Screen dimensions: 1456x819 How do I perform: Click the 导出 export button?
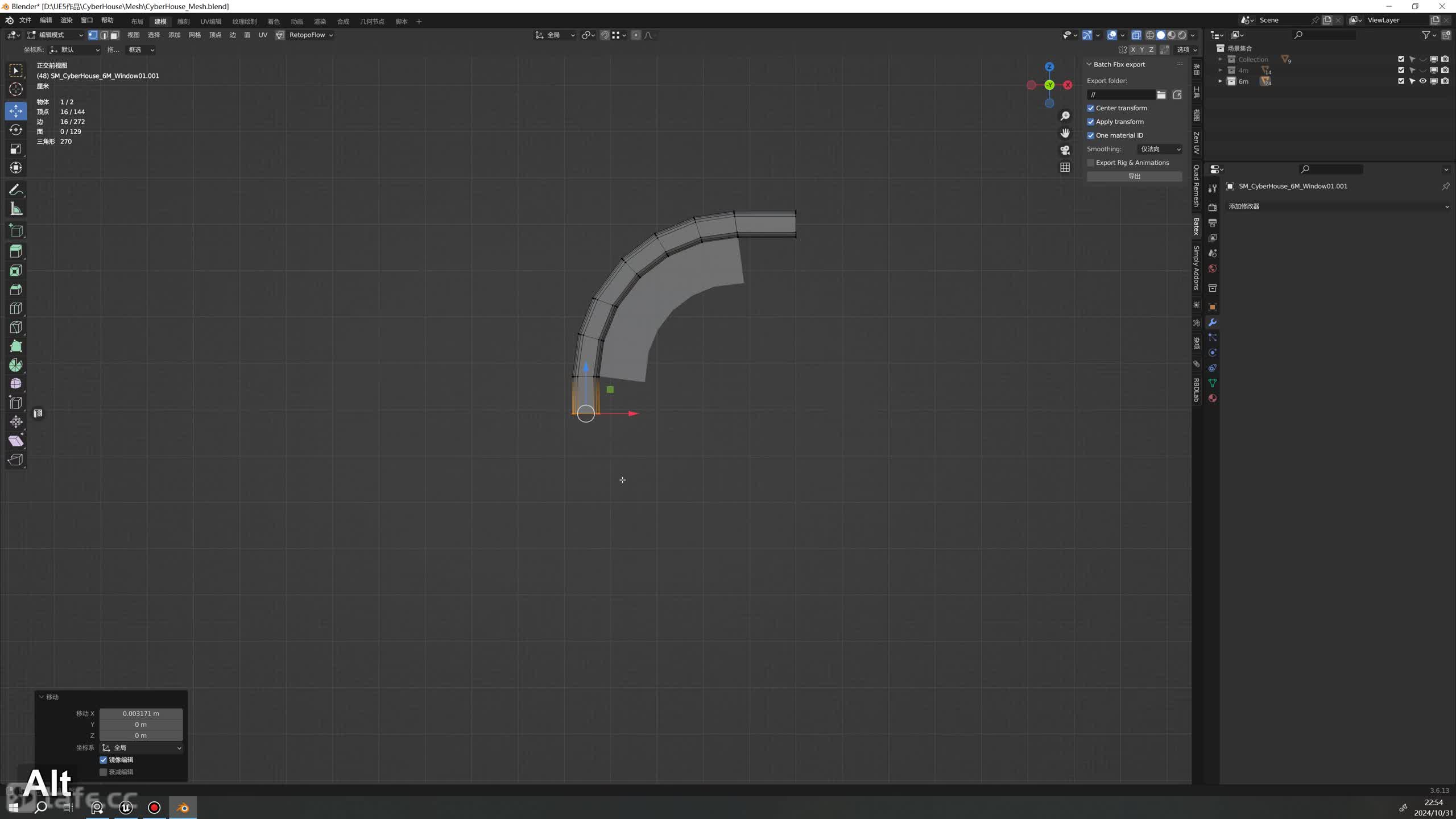coord(1134,177)
